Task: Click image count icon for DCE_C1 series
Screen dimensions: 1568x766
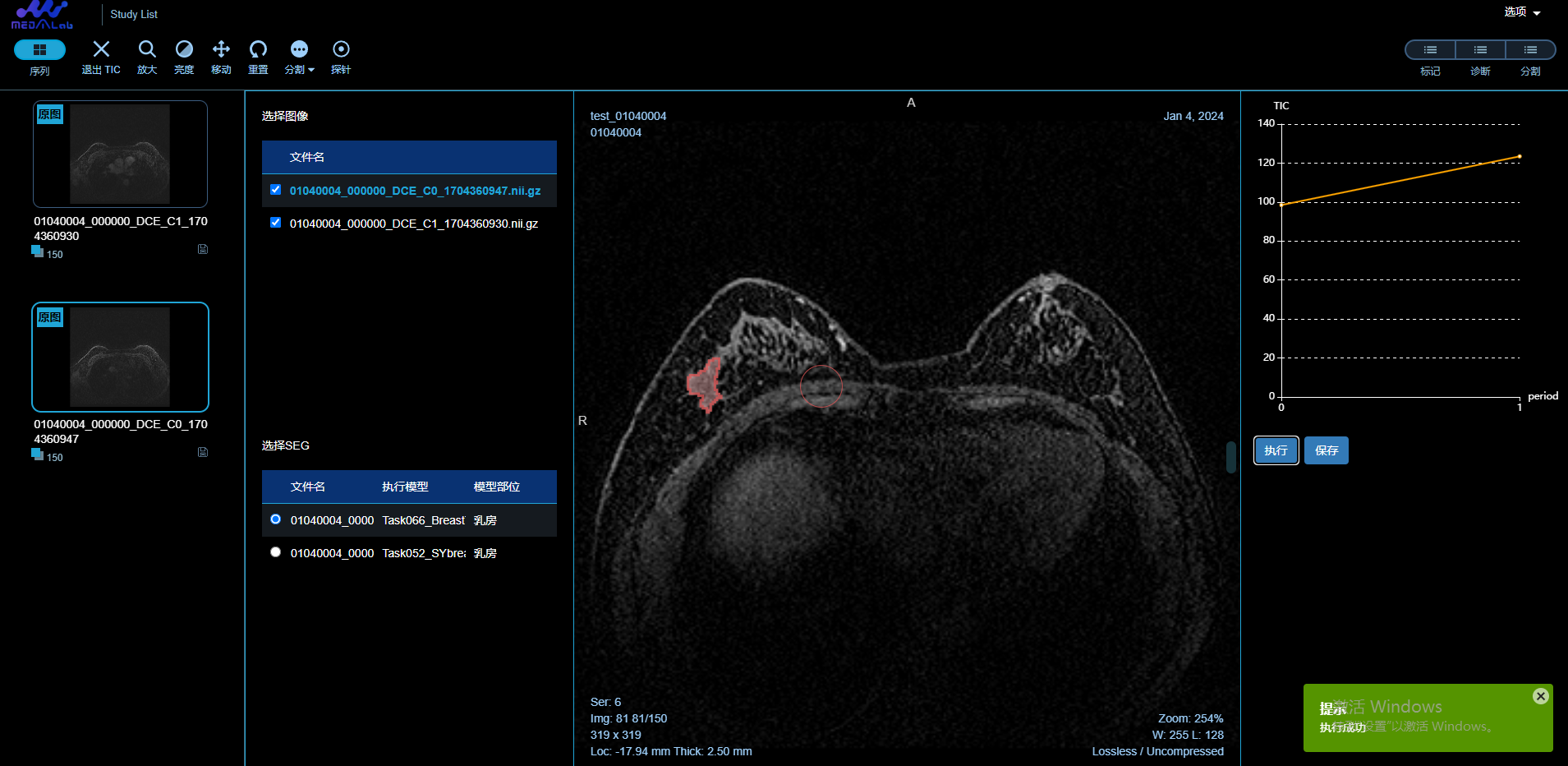Action: tap(37, 251)
